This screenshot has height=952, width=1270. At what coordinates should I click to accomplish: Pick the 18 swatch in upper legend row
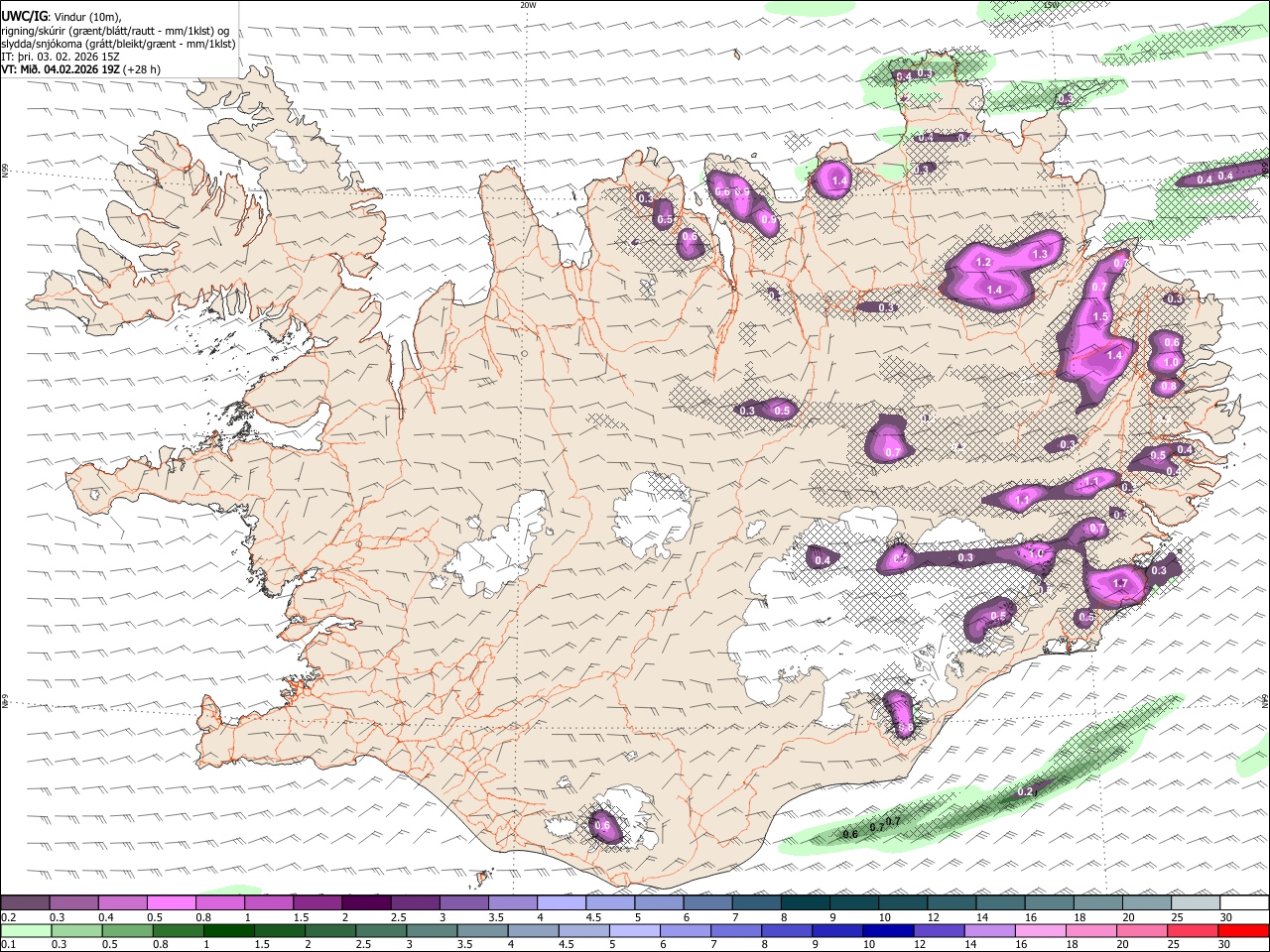tap(1097, 903)
